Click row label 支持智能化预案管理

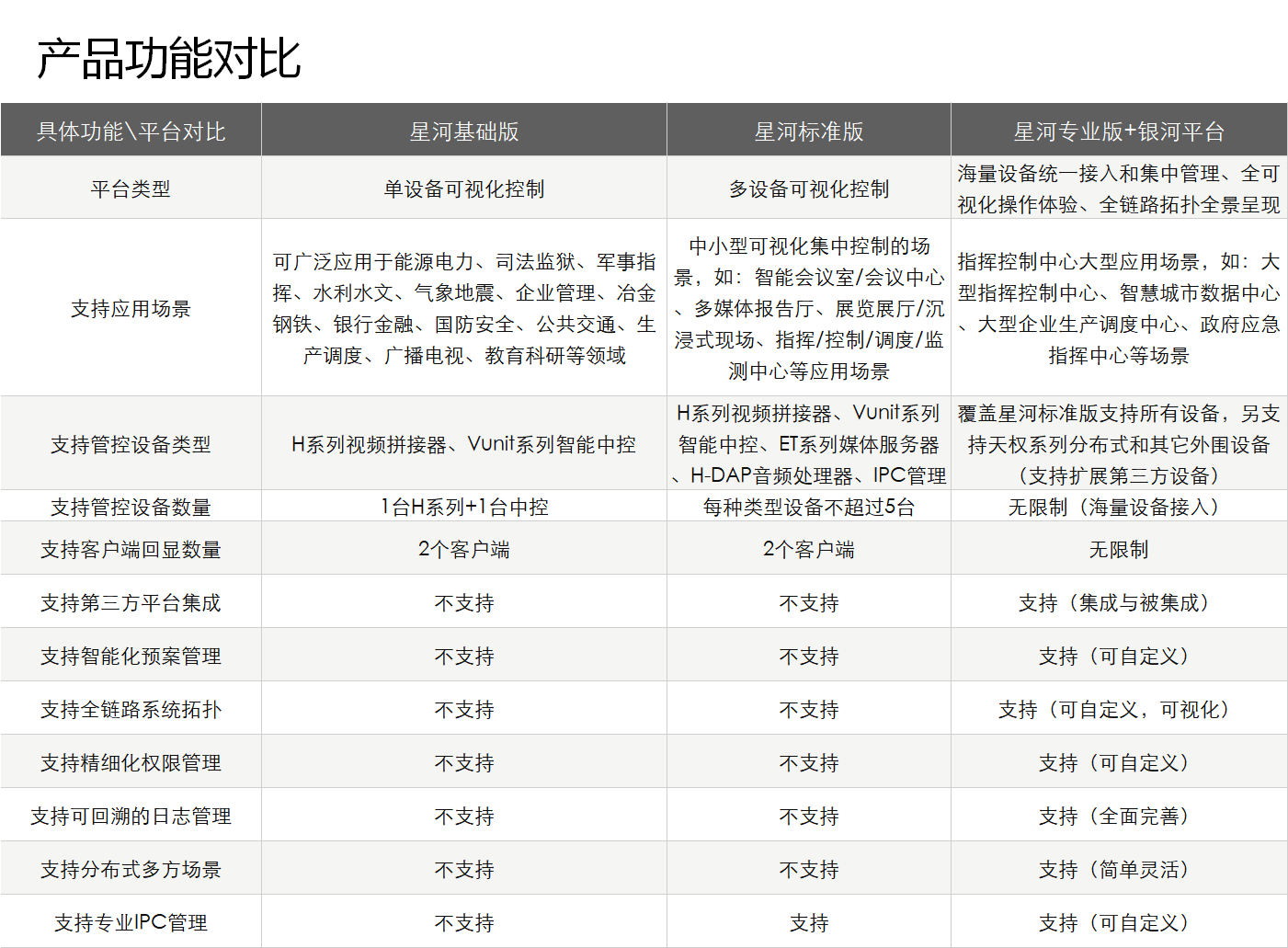click(131, 657)
